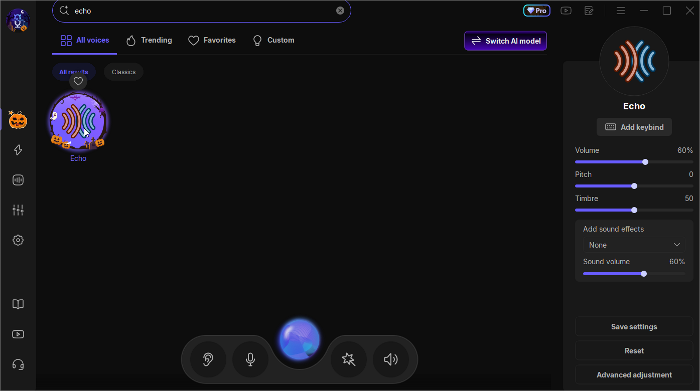The width and height of the screenshot is (700, 391).
Task: Favorite the Echo voice with heart icon
Action: (x=78, y=81)
